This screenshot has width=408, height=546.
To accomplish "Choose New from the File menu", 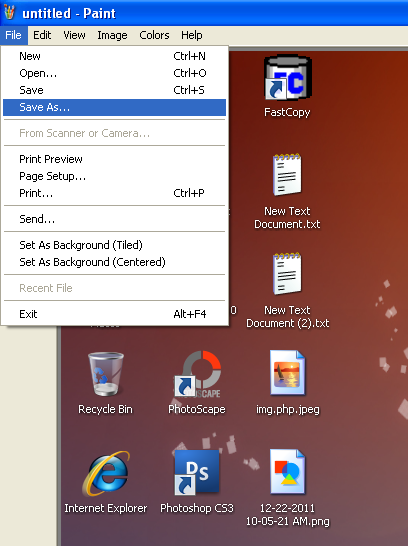I will coord(115,56).
